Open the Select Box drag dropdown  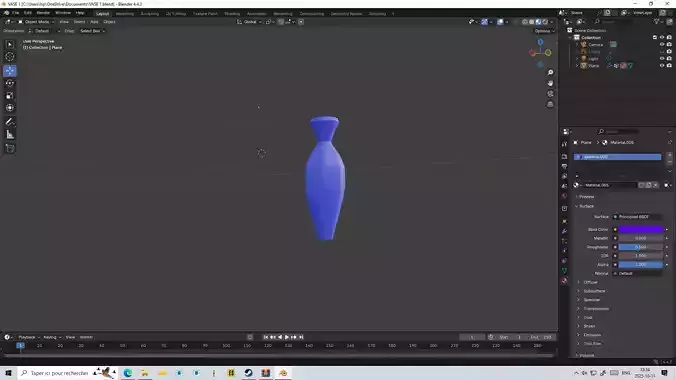click(92, 31)
